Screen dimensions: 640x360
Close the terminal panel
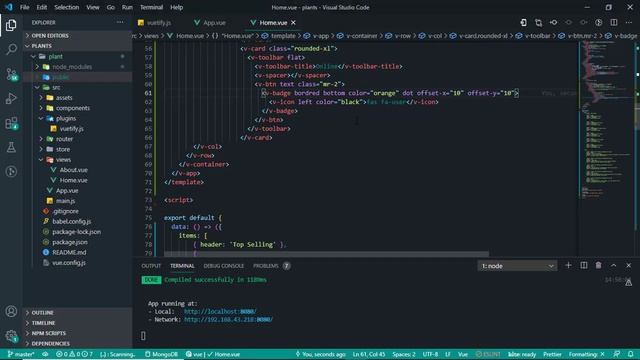(x=629, y=265)
